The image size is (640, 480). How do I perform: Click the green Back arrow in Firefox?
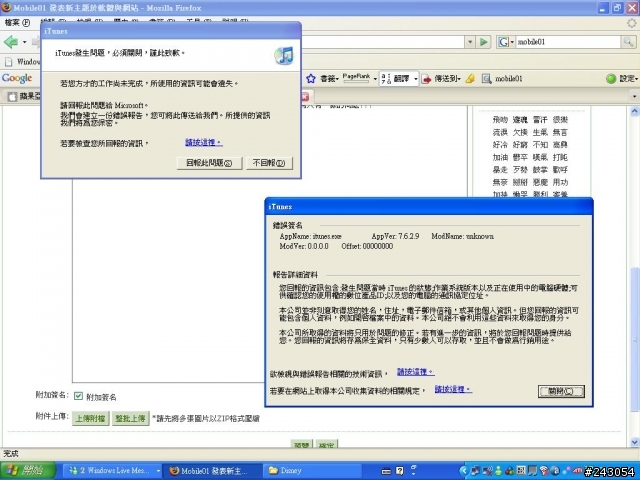coord(11,42)
